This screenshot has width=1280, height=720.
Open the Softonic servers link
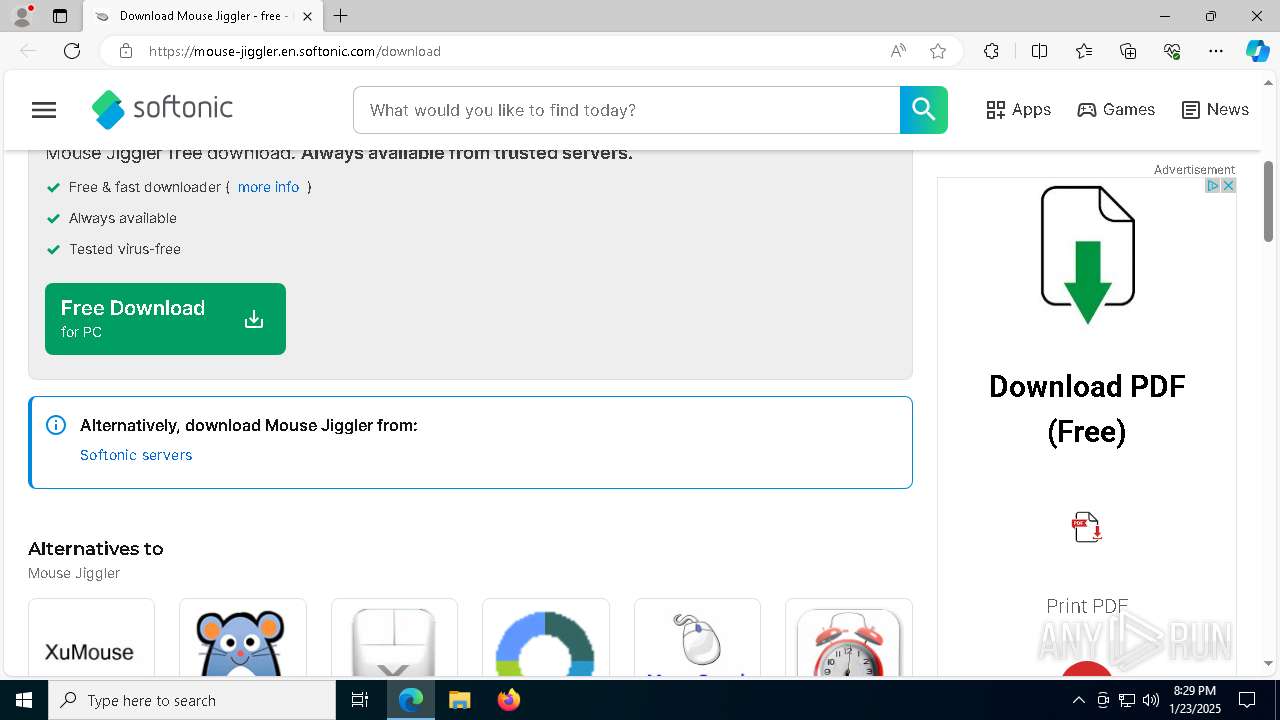click(136, 455)
